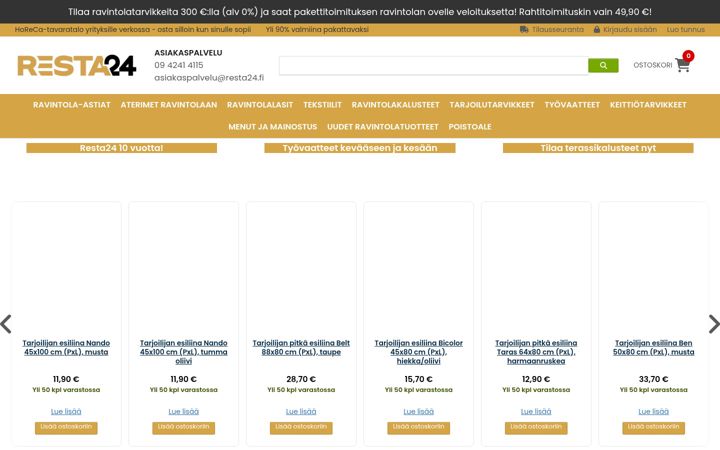Viewport: 720px width, 450px height.
Task: Open Bicolor 45x80 cm hiekka/oliivi title
Action: pyautogui.click(x=419, y=352)
